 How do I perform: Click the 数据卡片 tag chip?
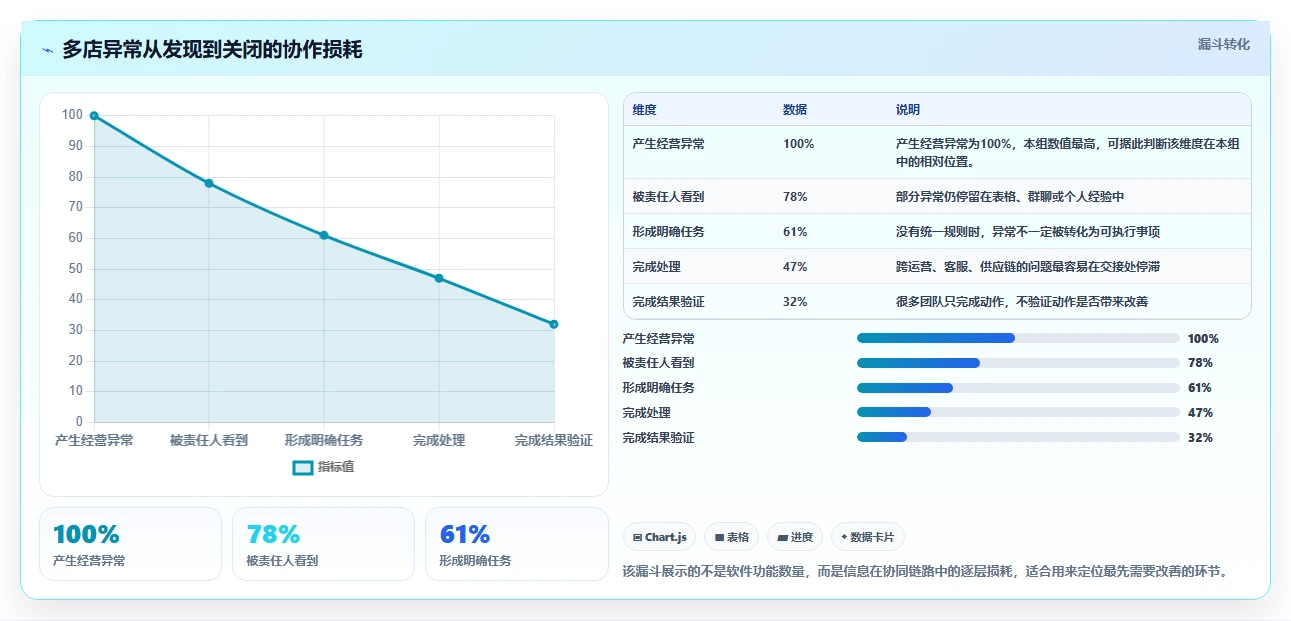tap(868, 537)
